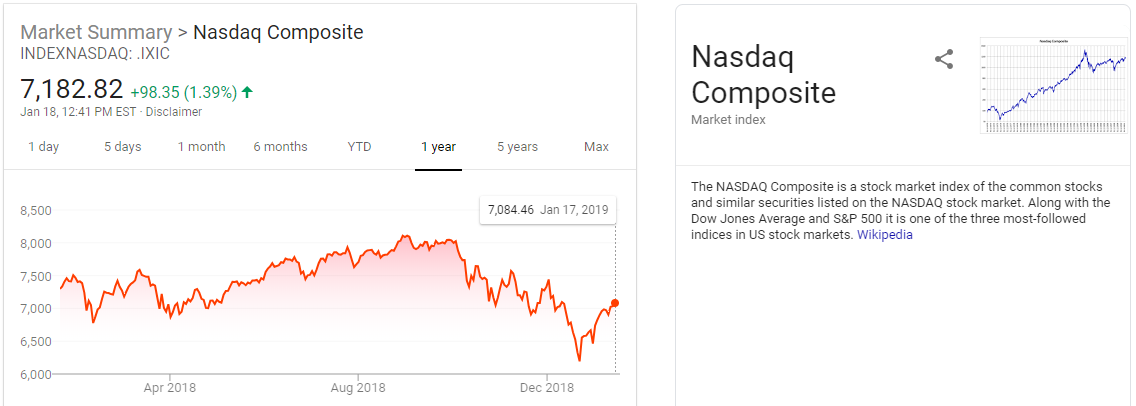This screenshot has width=1136, height=406.
Task: Click the Aug 2018 axis label
Action: [x=357, y=387]
